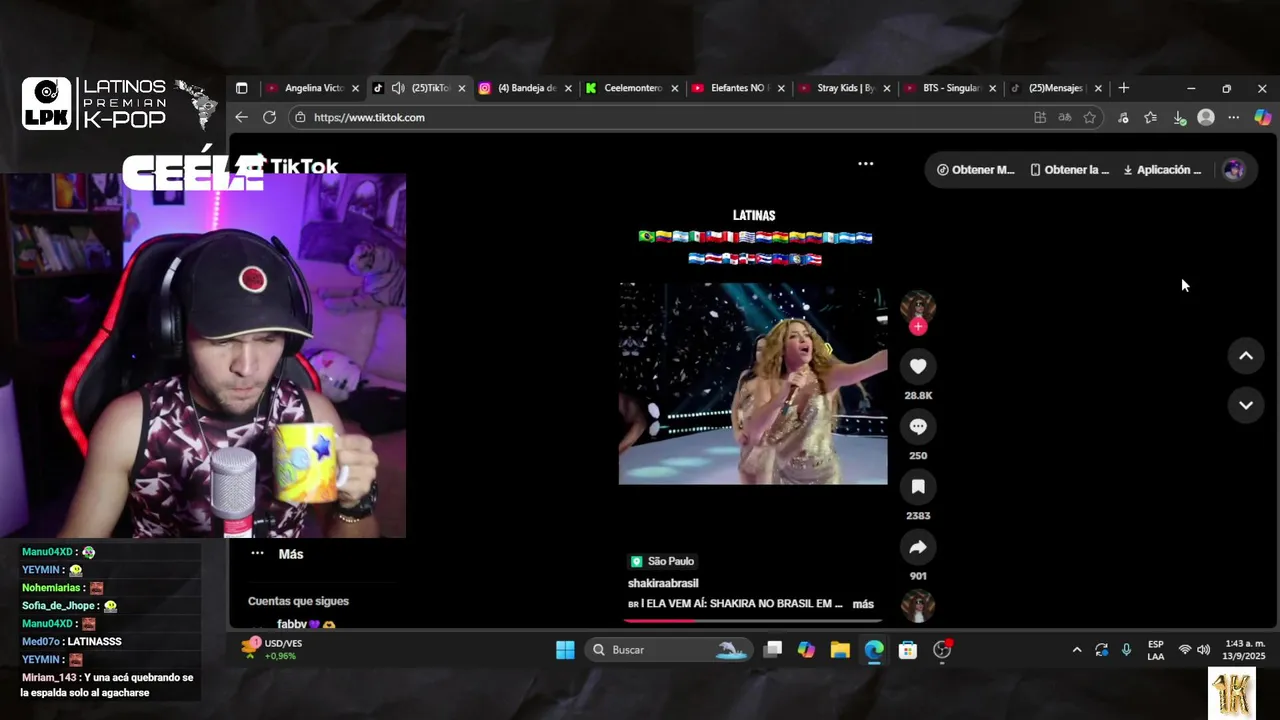Open the browser profile icon
Image resolution: width=1280 pixels, height=720 pixels.
(x=1206, y=117)
